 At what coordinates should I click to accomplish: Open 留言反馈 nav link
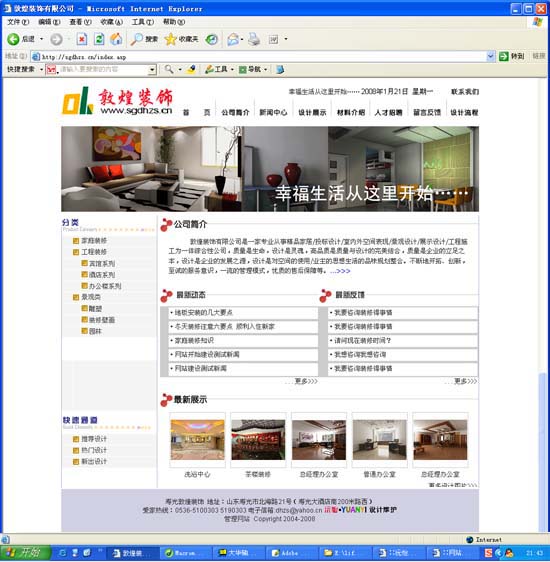coord(427,113)
